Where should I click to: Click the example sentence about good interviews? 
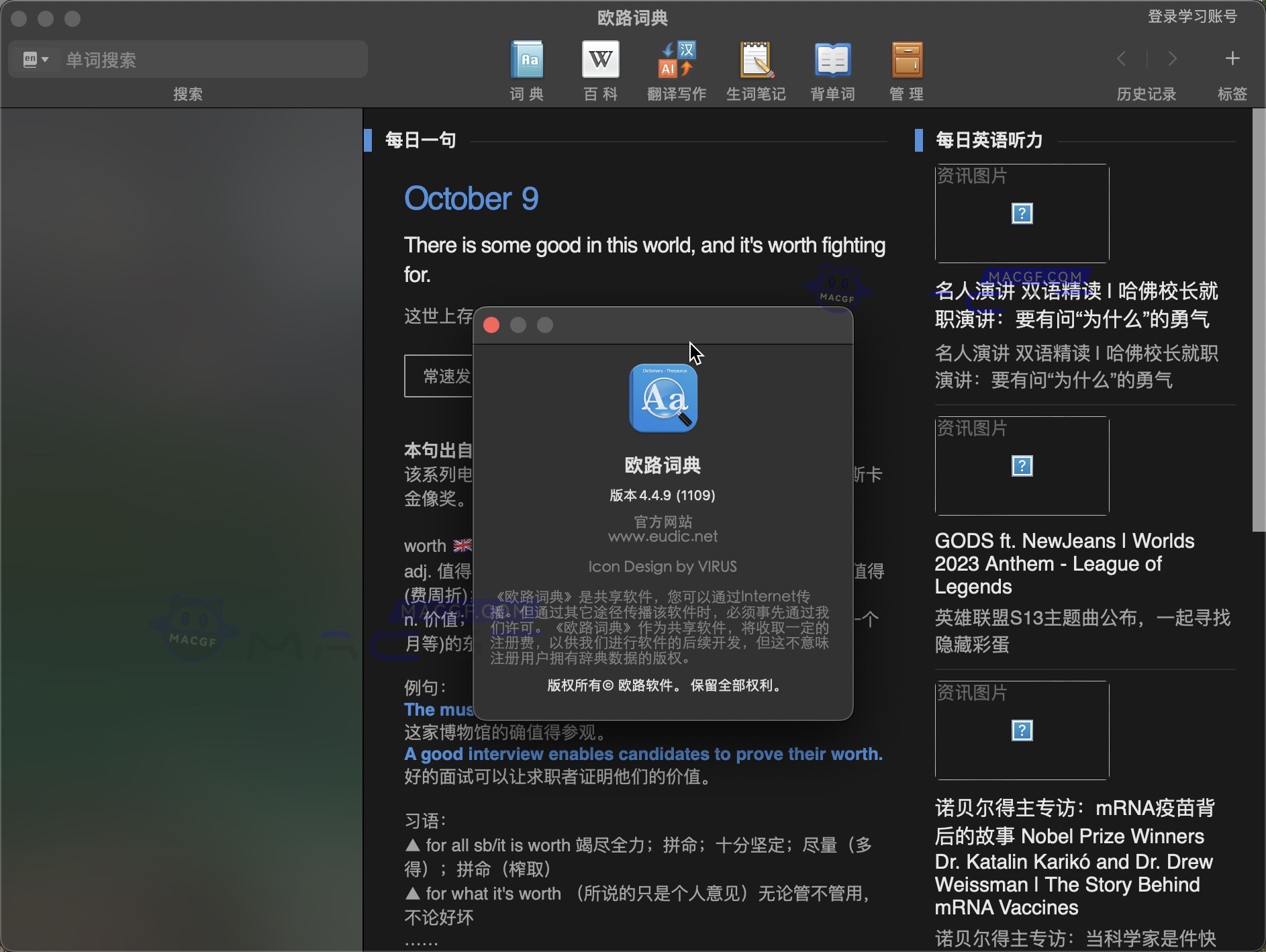(643, 754)
